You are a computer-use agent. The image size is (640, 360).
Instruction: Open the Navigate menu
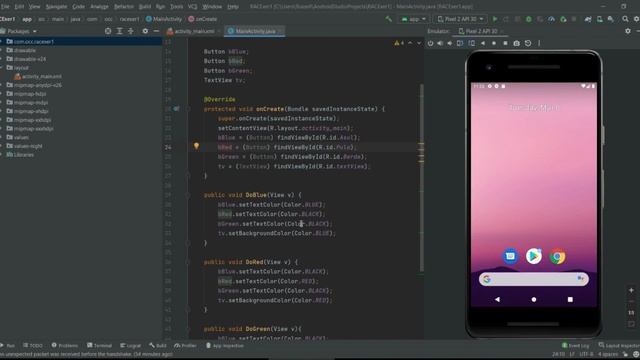(x=56, y=7)
